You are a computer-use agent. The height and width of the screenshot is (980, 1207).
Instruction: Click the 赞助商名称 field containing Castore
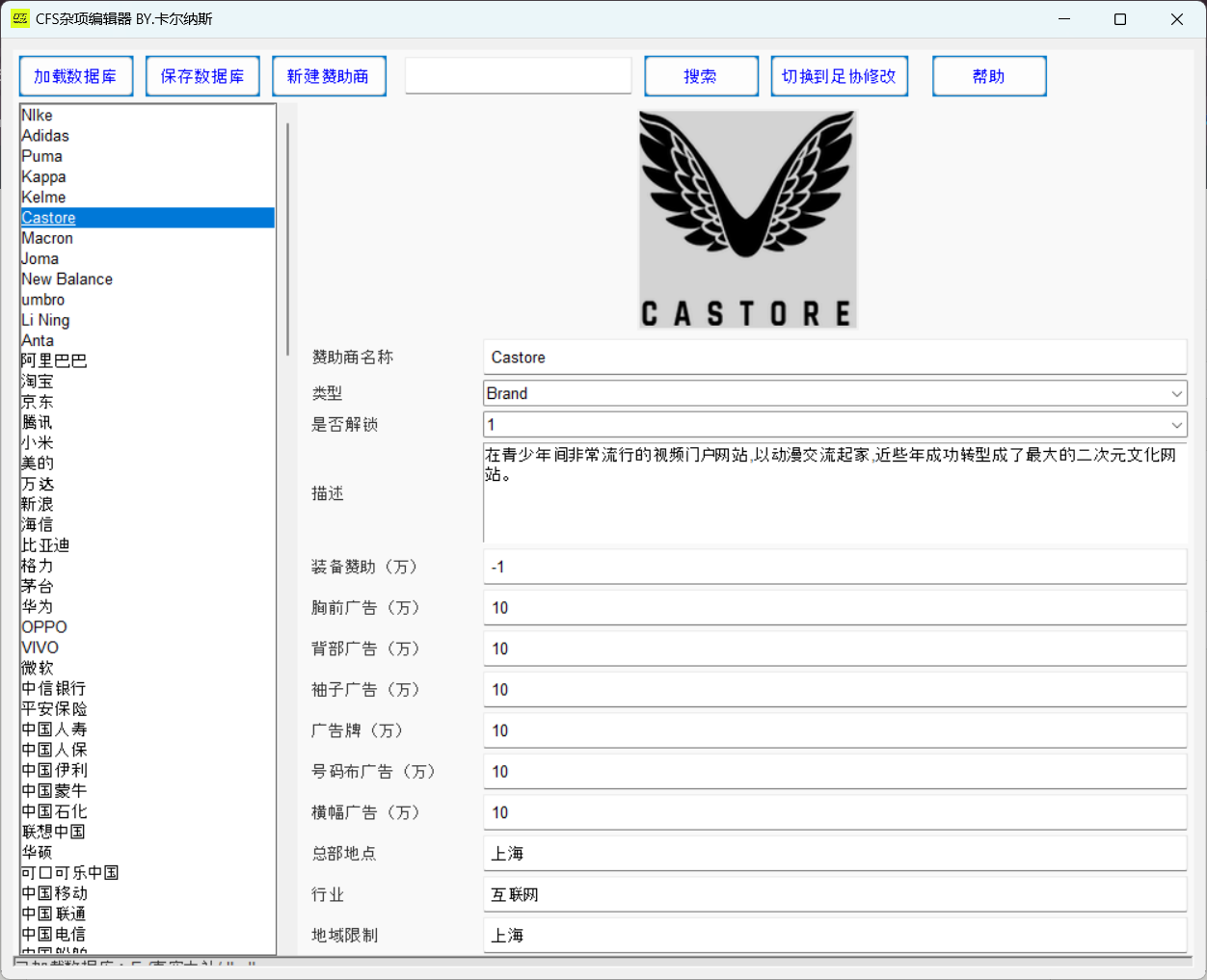tap(835, 358)
